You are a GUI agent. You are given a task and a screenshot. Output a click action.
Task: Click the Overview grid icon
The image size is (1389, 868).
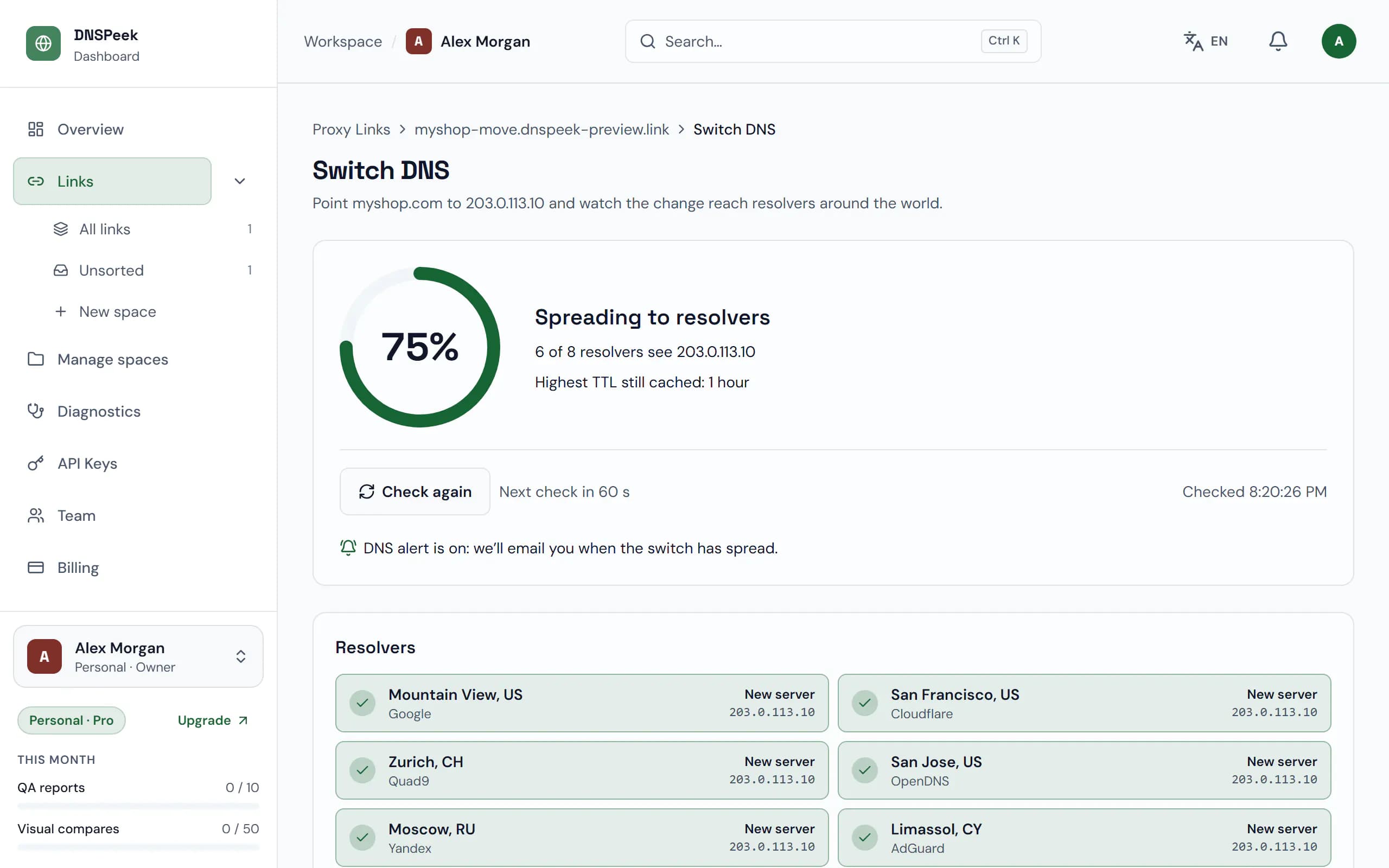click(x=36, y=129)
